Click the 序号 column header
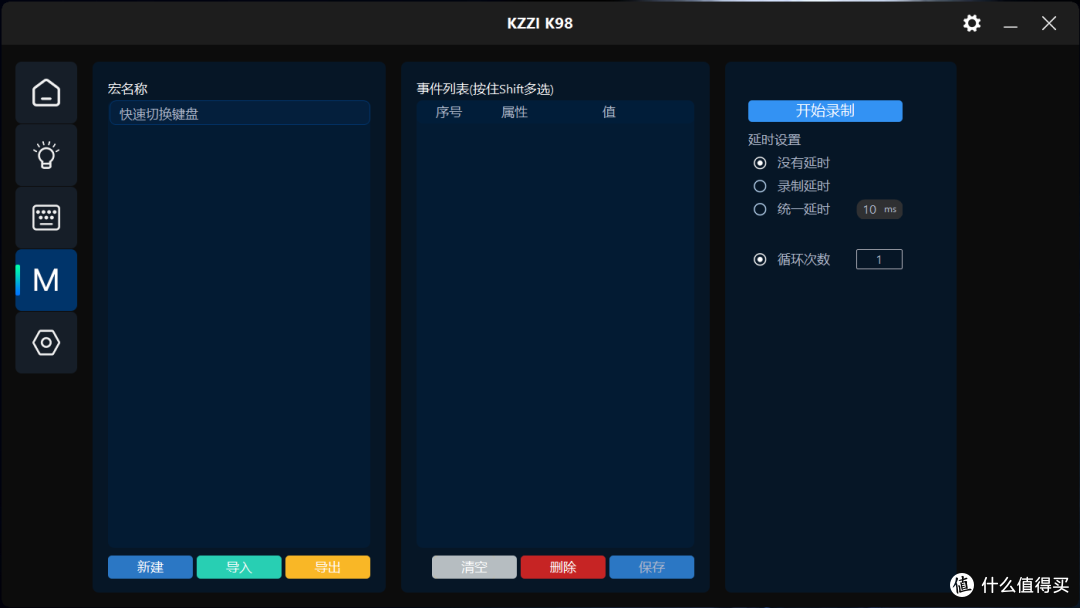The height and width of the screenshot is (608, 1080). click(448, 112)
